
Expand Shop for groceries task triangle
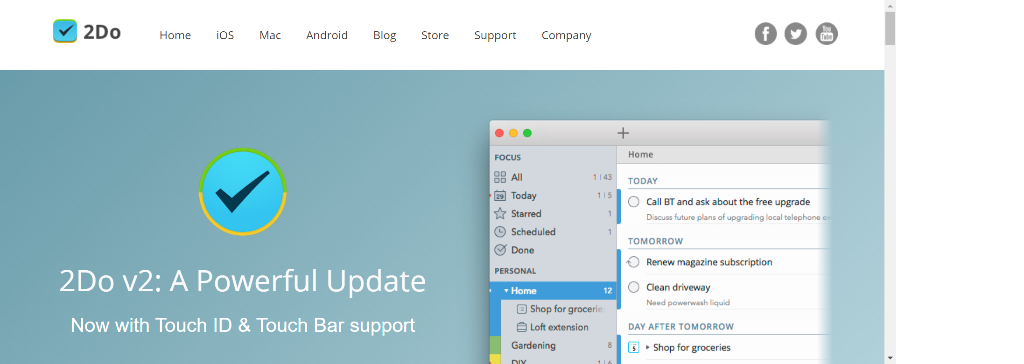pyautogui.click(x=648, y=348)
